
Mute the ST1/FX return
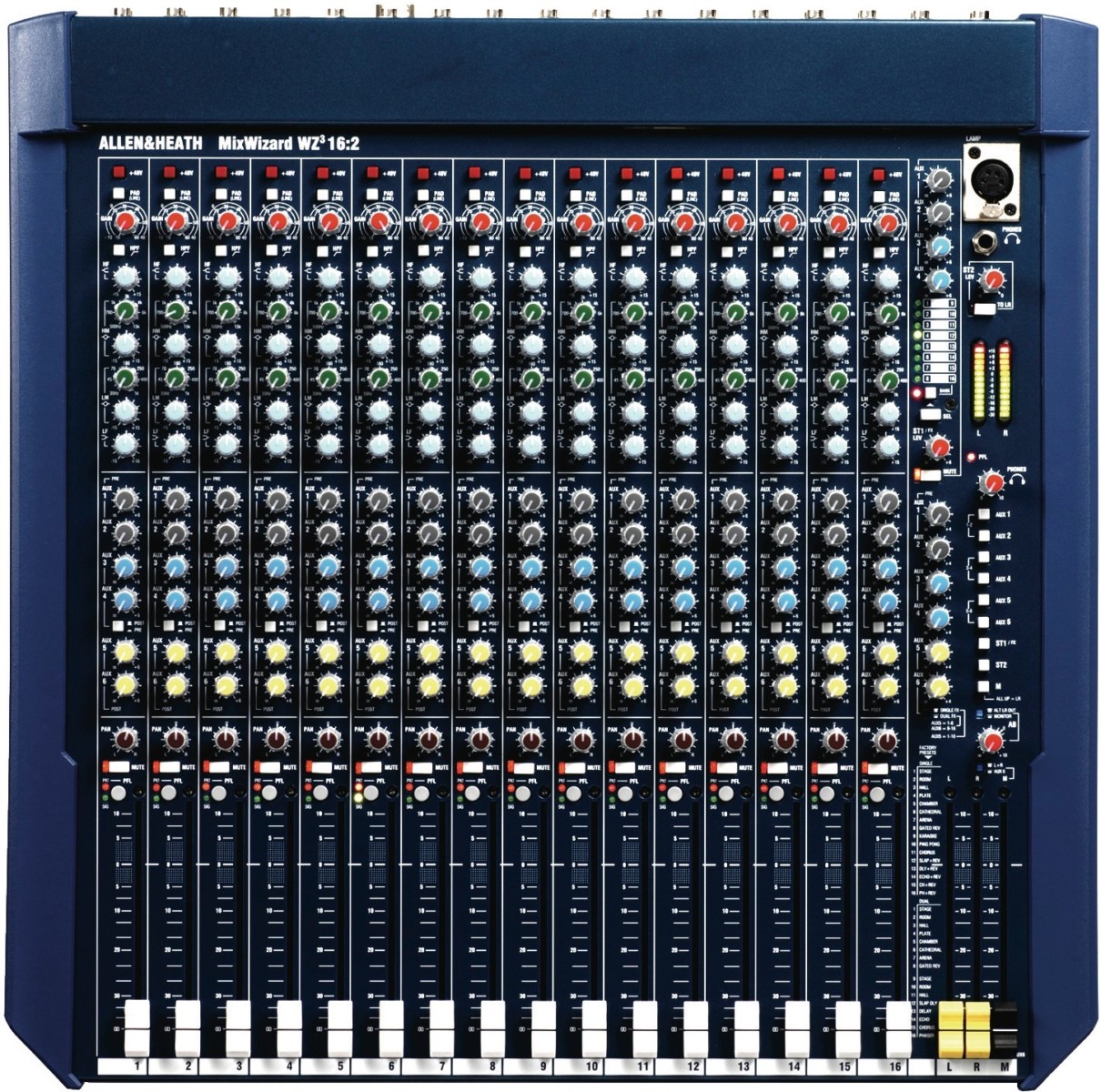(x=928, y=474)
